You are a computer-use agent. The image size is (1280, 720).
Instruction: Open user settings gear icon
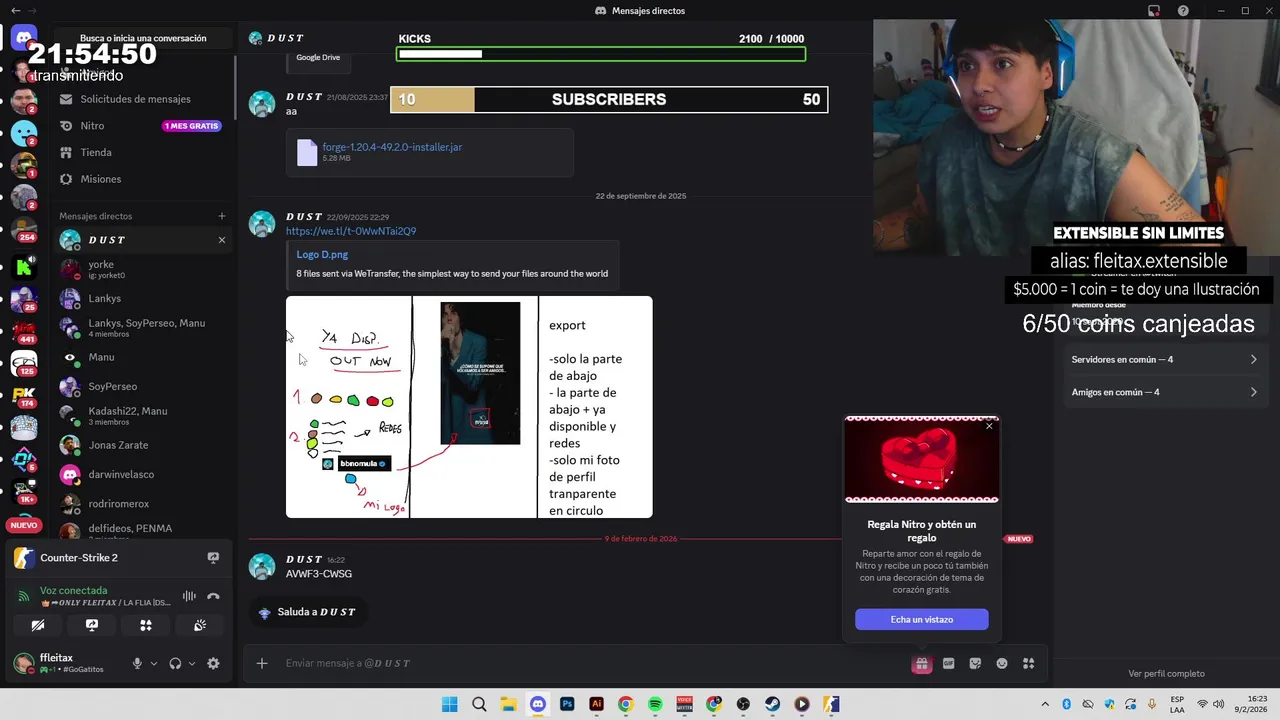[213, 663]
